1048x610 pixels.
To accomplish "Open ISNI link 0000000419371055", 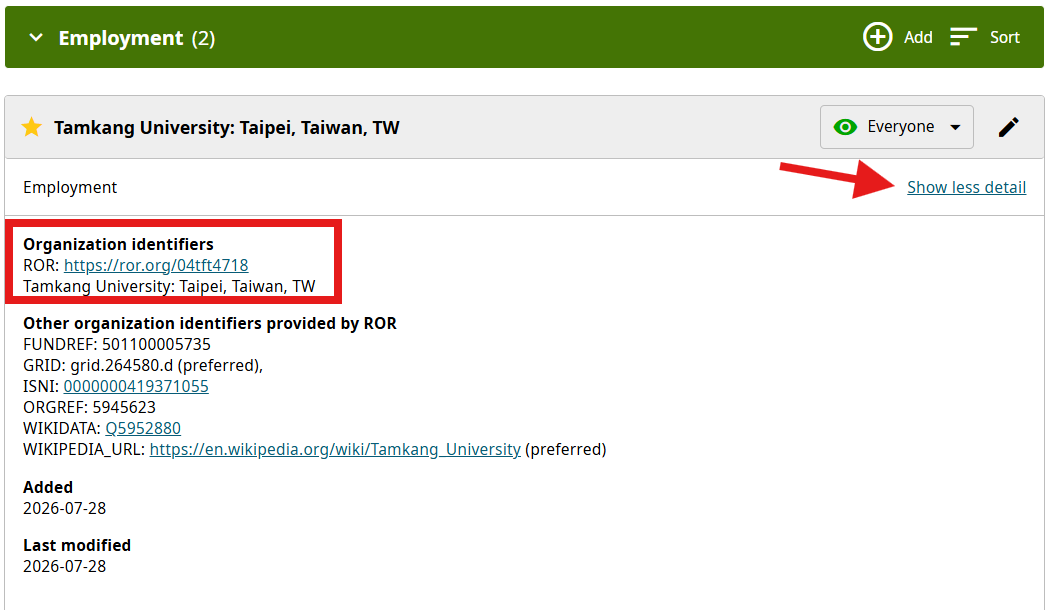I will [136, 386].
